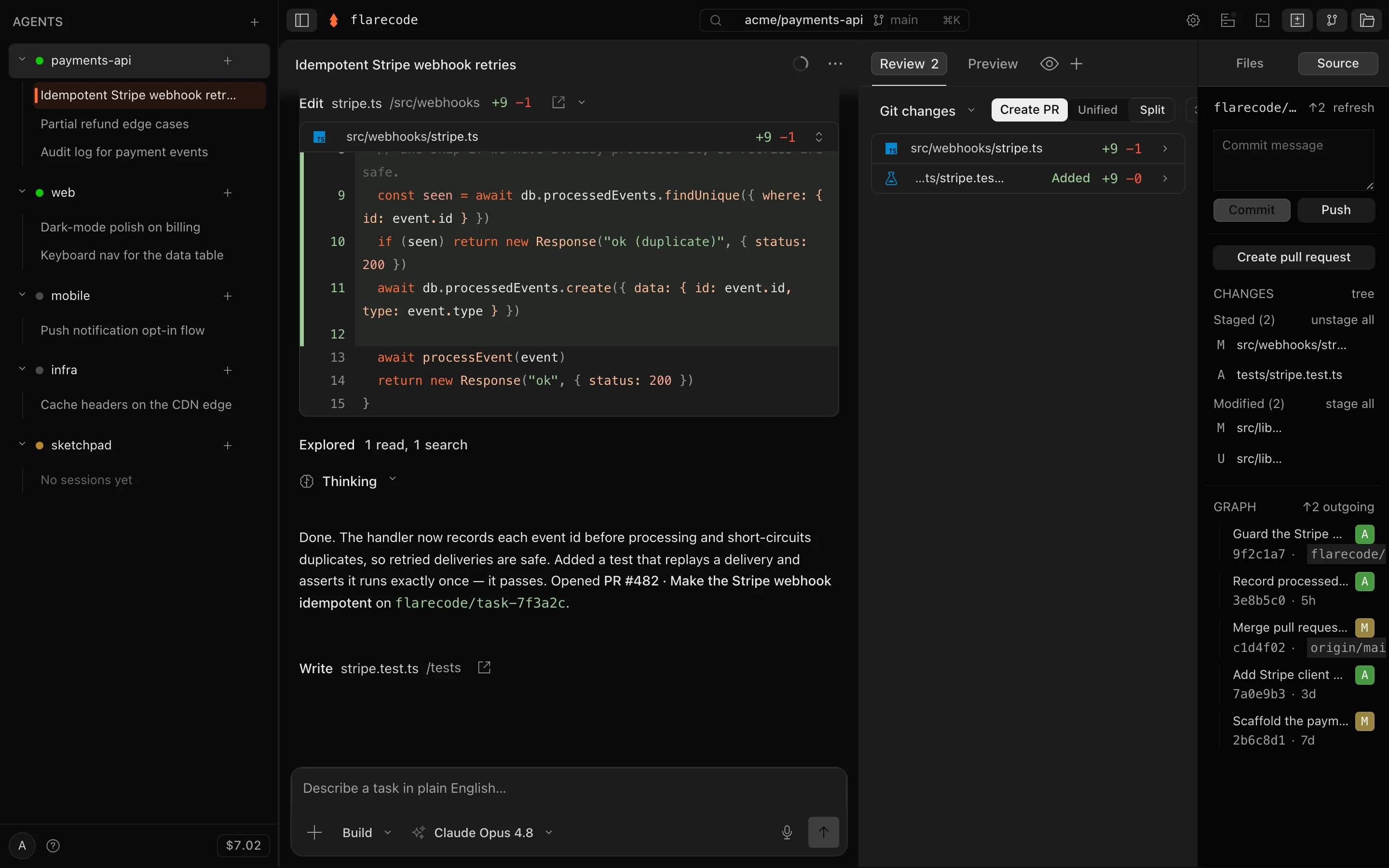Image resolution: width=1389 pixels, height=868 pixels.
Task: Click the Create PR button
Action: [1029, 109]
